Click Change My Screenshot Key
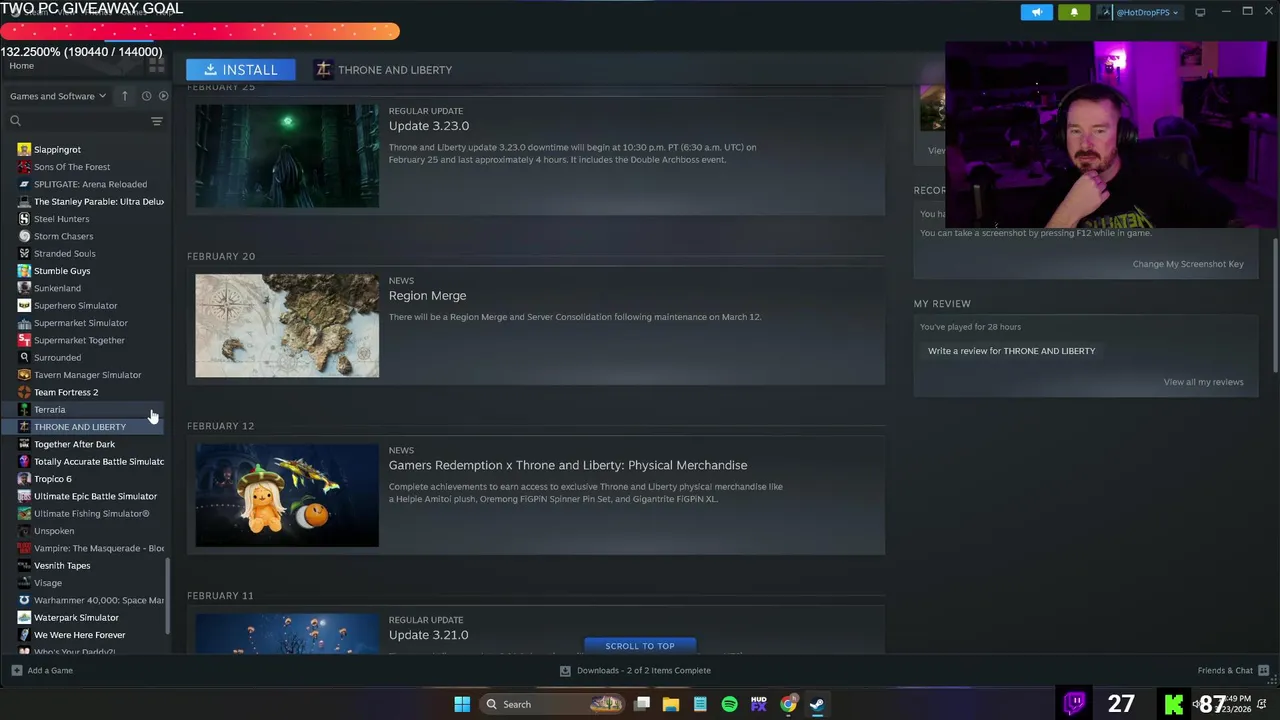The width and height of the screenshot is (1280, 720). 1188,264
